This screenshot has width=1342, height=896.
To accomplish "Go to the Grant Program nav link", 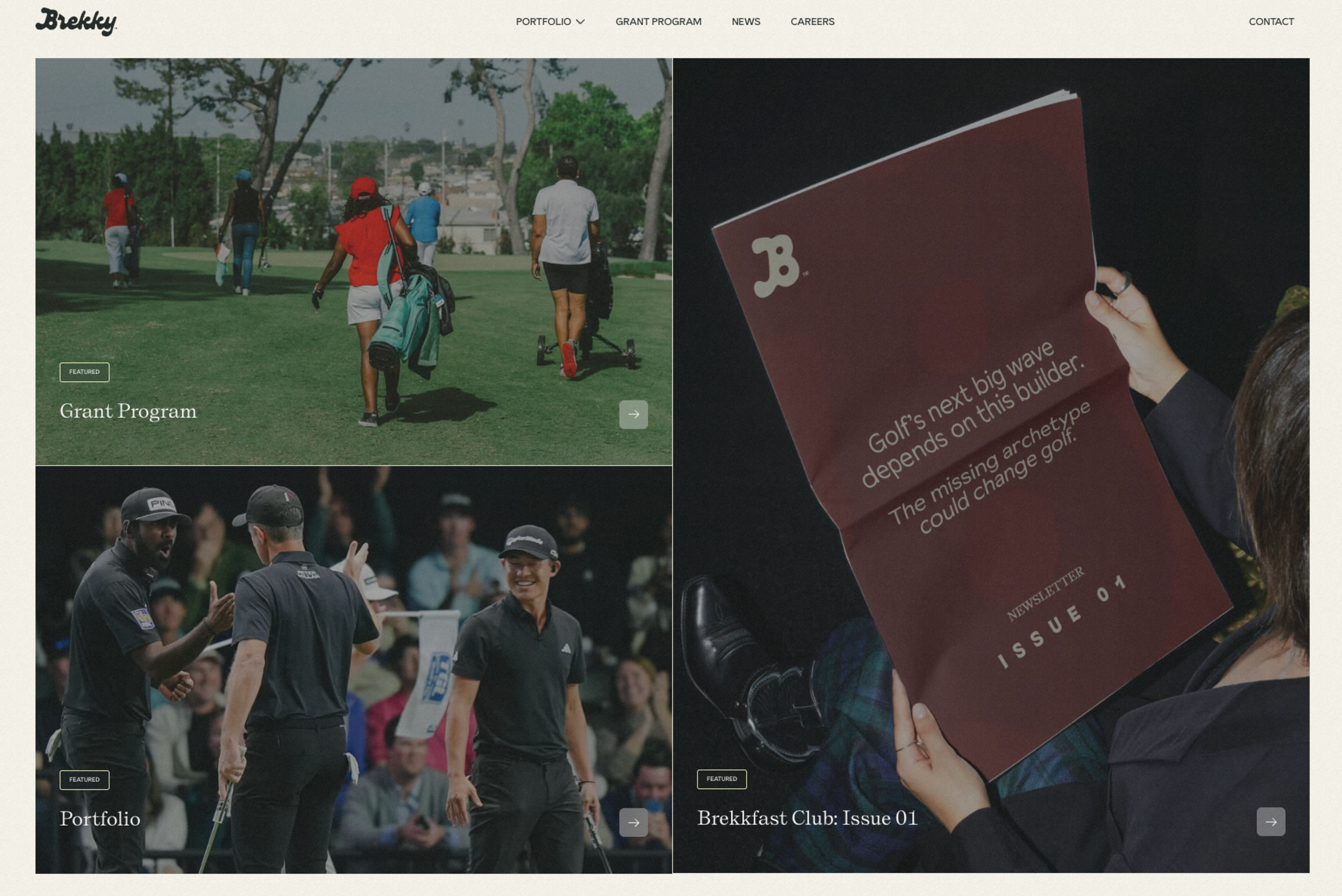I will tap(658, 22).
